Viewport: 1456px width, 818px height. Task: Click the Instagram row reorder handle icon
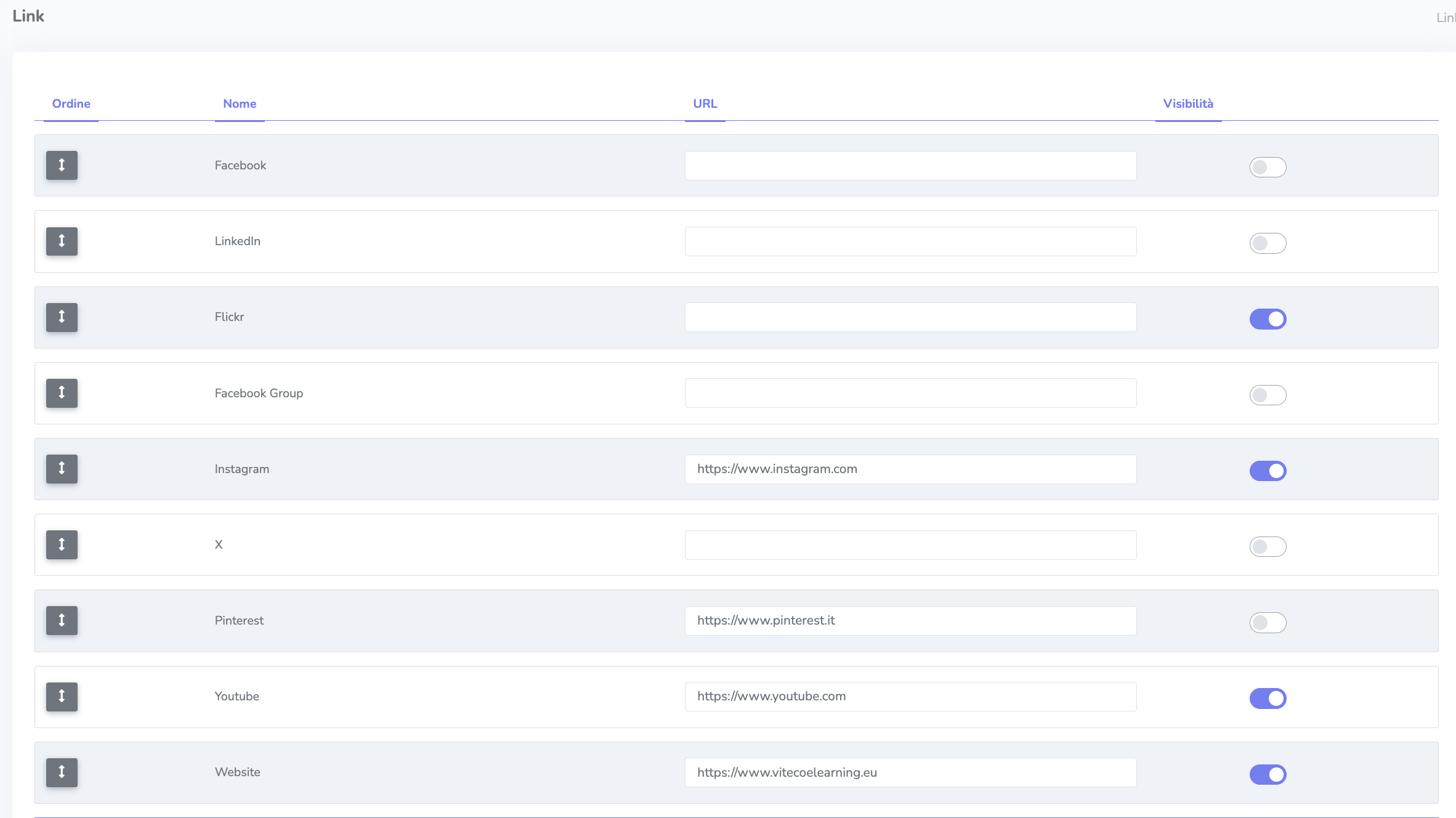point(62,469)
